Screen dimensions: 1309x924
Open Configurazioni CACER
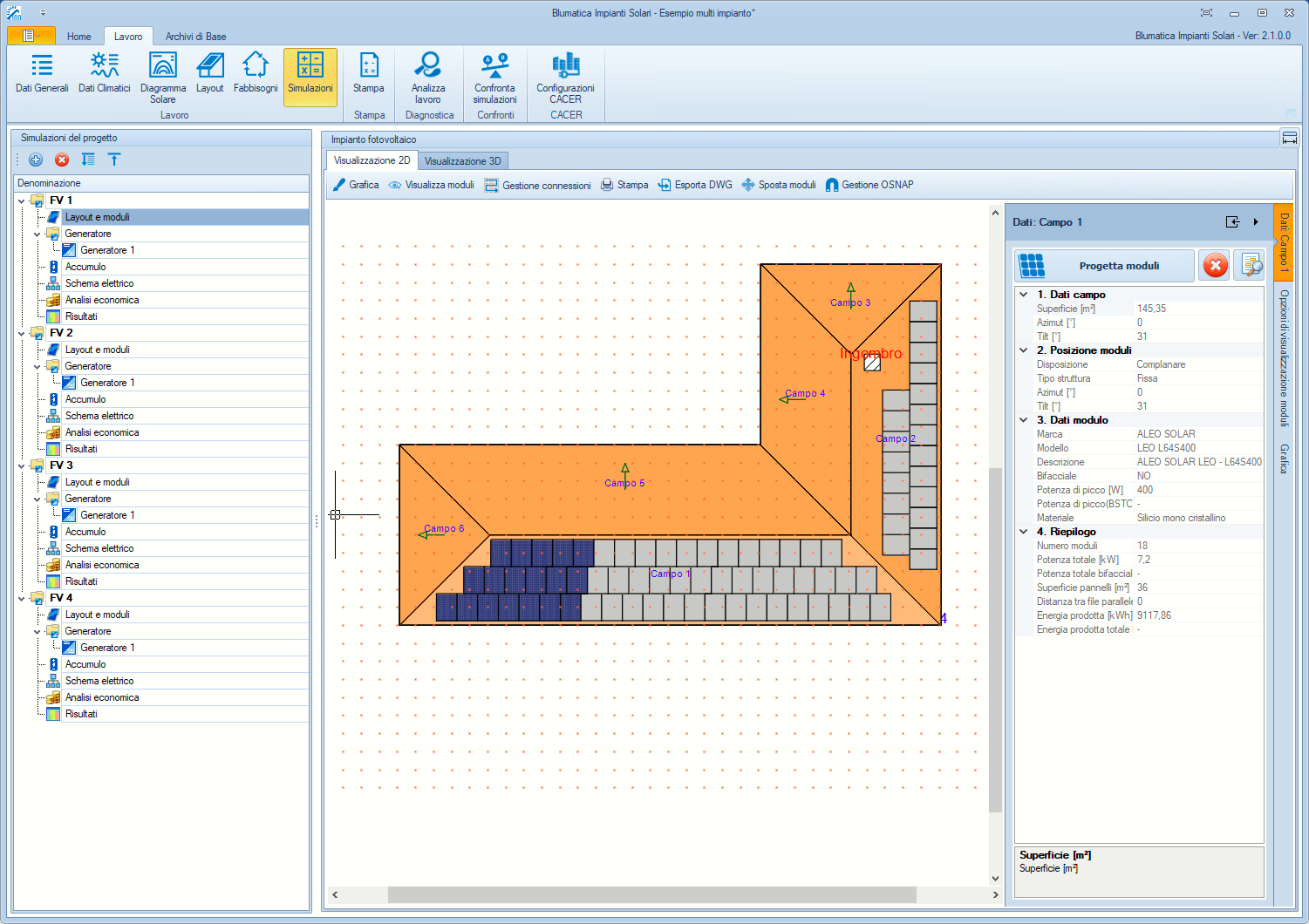(565, 77)
